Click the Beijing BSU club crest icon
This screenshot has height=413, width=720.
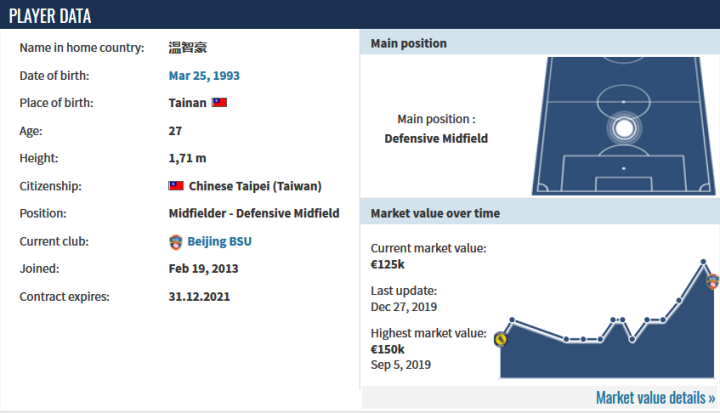(176, 241)
